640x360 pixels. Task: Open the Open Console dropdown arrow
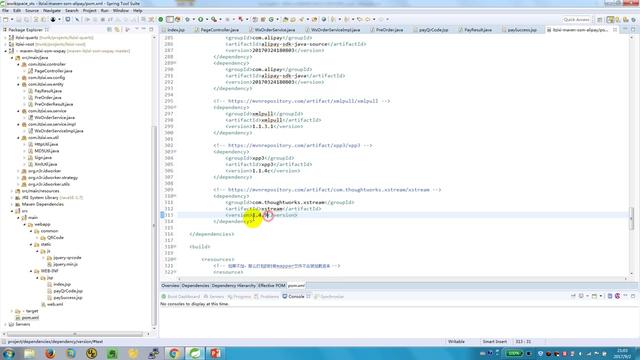pyautogui.click(x=601, y=296)
